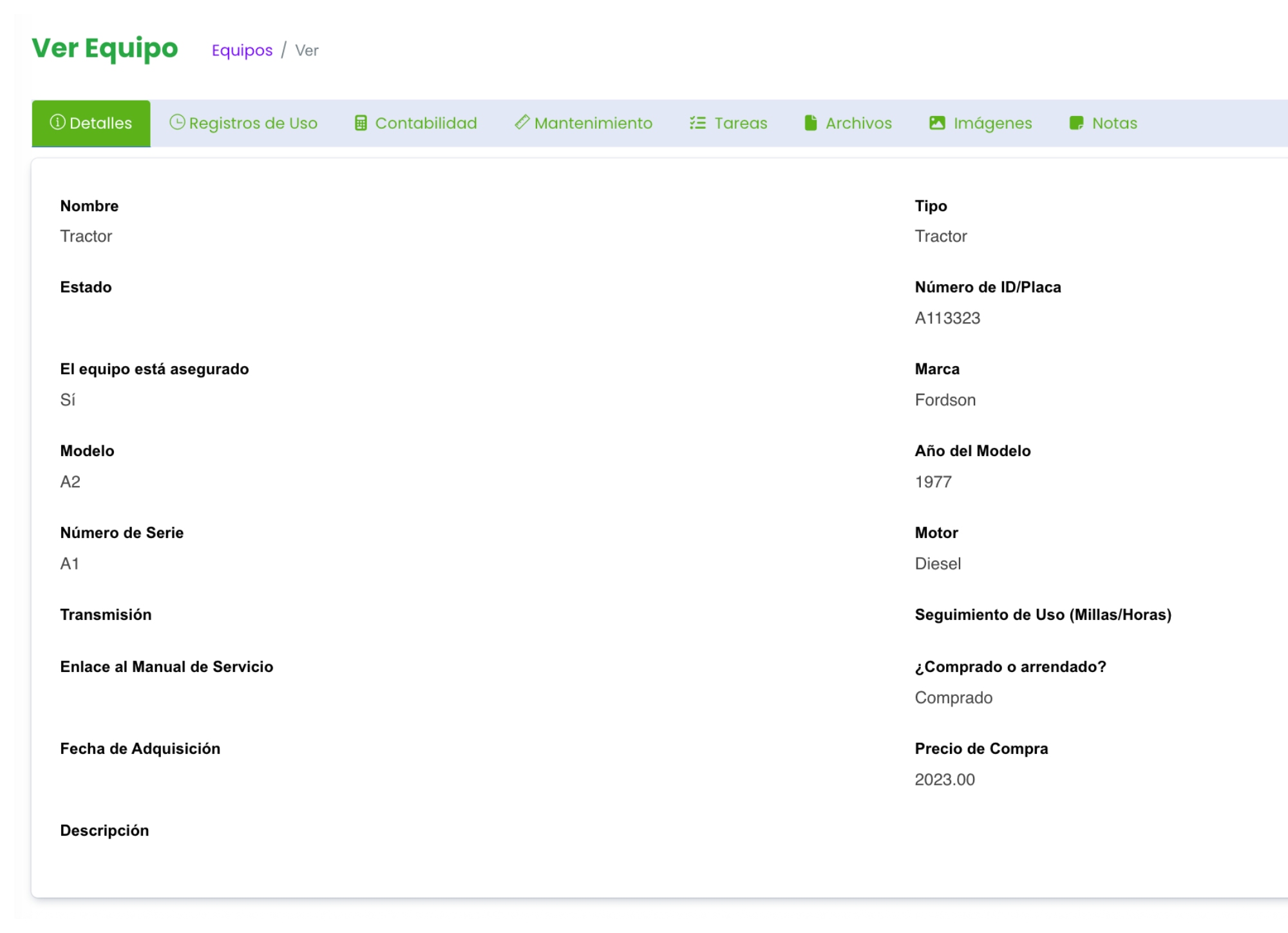Click the ID/Placa value A113323
Screen dimensions: 1288x933
click(x=947, y=318)
